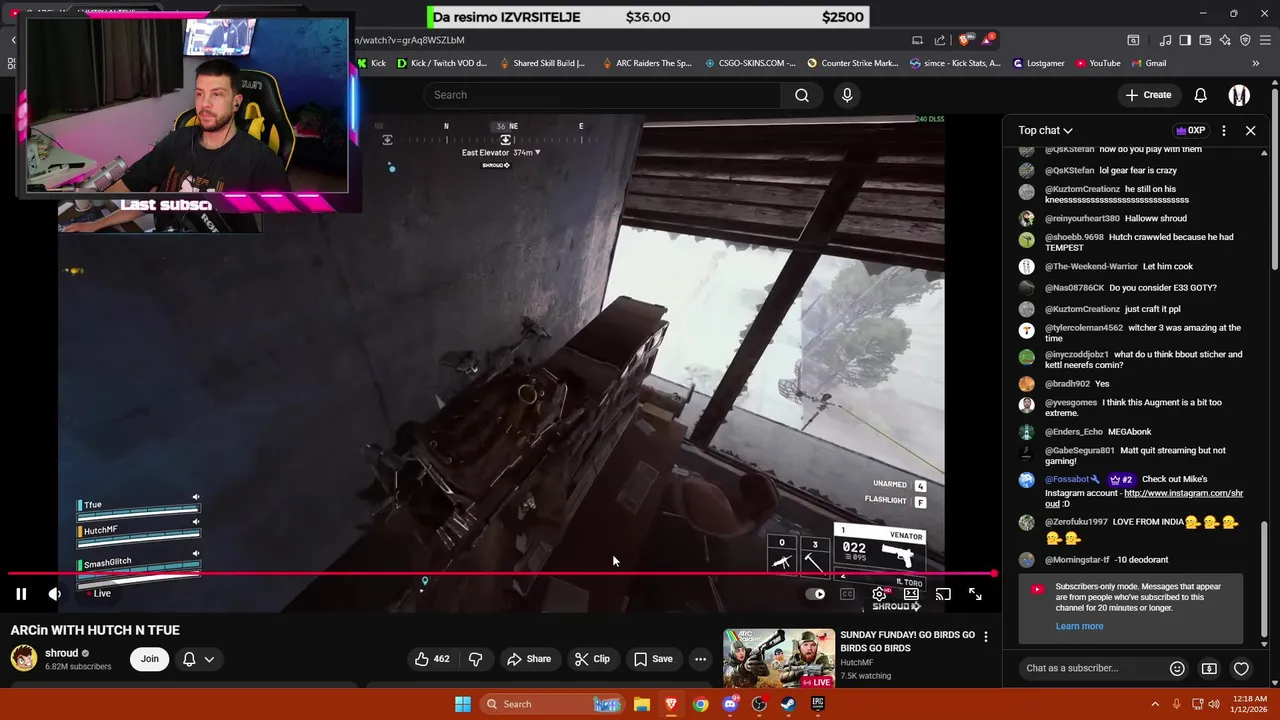Join the shroud channel
Viewport: 1280px width, 720px height.
point(149,659)
